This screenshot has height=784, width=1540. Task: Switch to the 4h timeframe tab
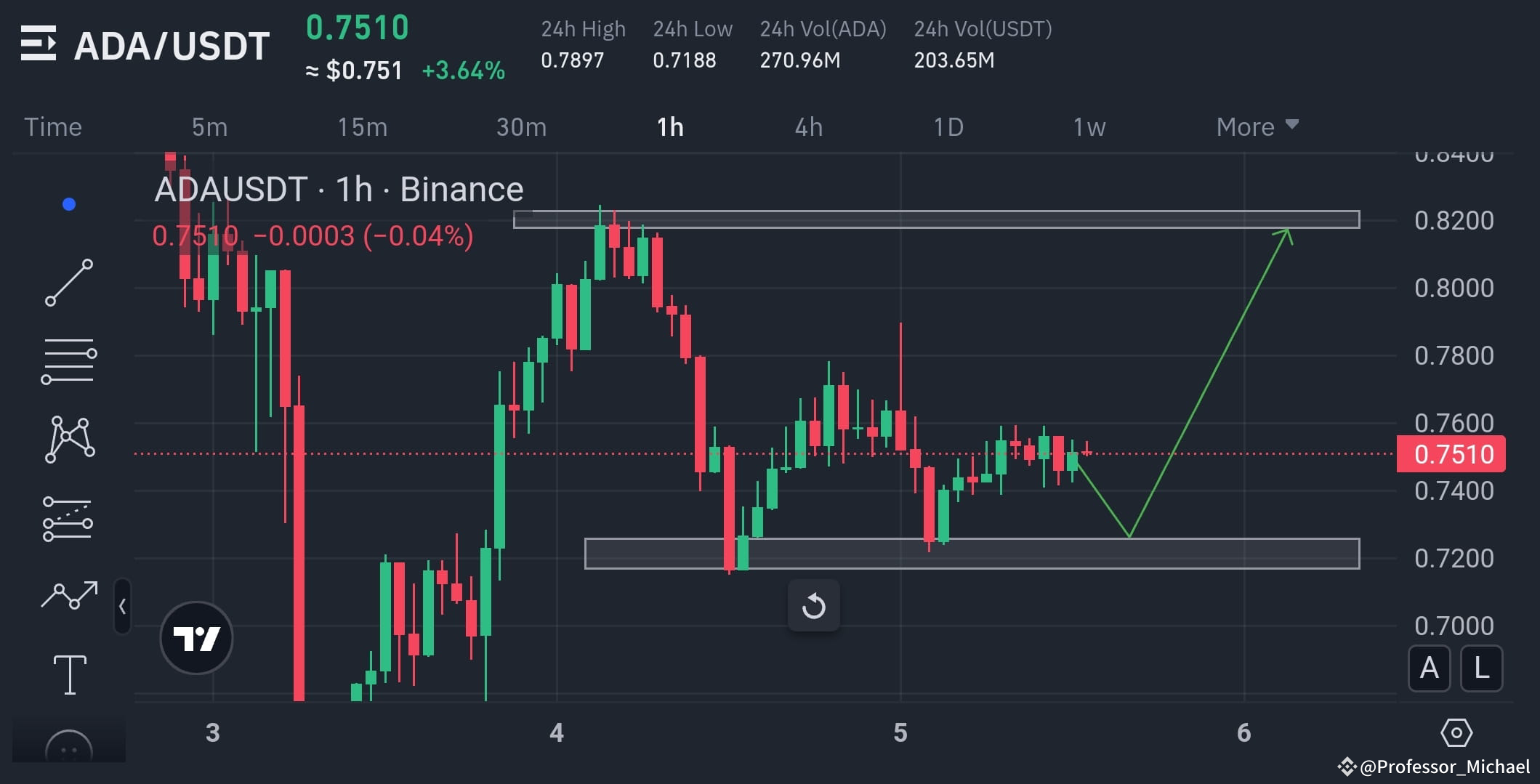809,126
